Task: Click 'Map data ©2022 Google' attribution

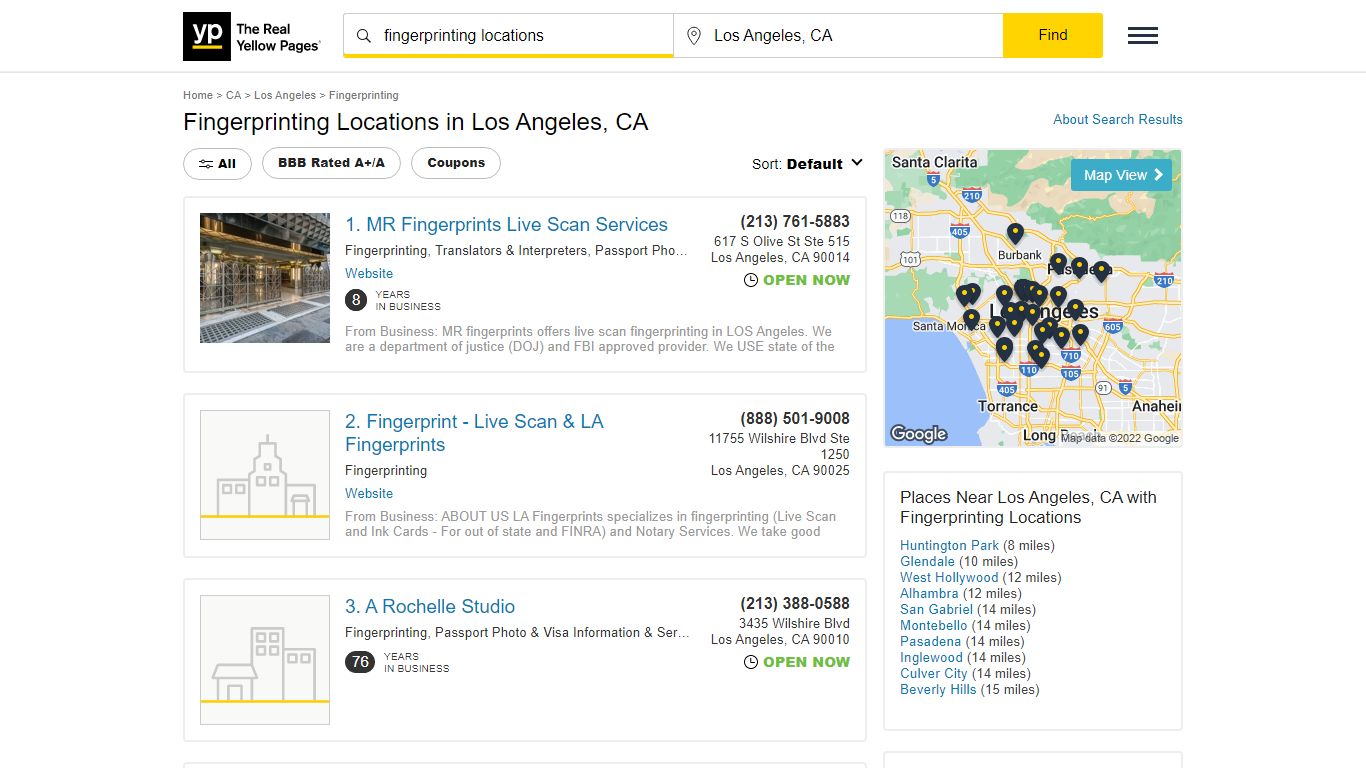Action: point(1120,438)
